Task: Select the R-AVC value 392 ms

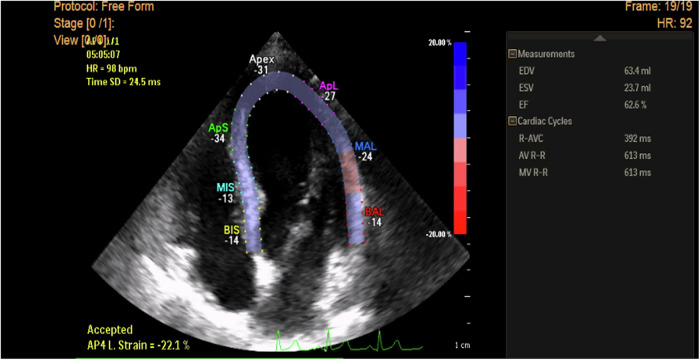Action: click(x=638, y=139)
